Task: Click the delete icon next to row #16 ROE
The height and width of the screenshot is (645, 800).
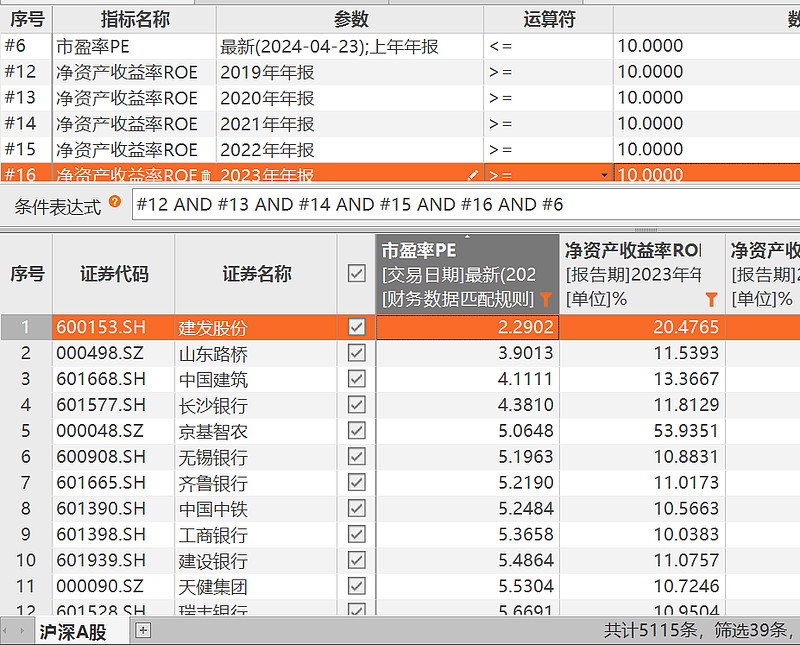Action: [206, 176]
